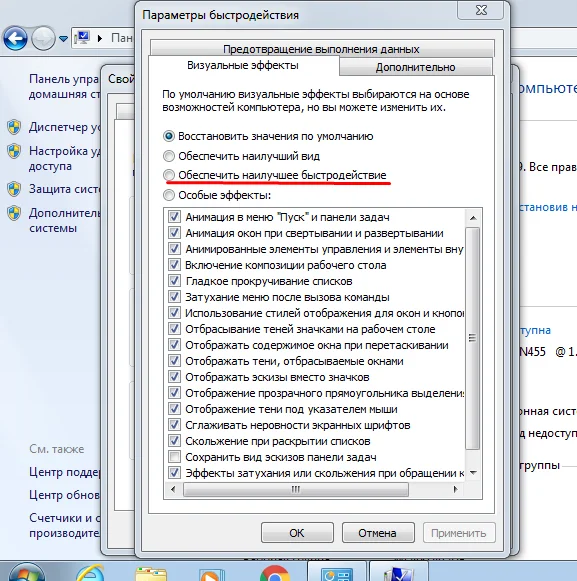Open Центр обновления Windows link

tap(64, 495)
